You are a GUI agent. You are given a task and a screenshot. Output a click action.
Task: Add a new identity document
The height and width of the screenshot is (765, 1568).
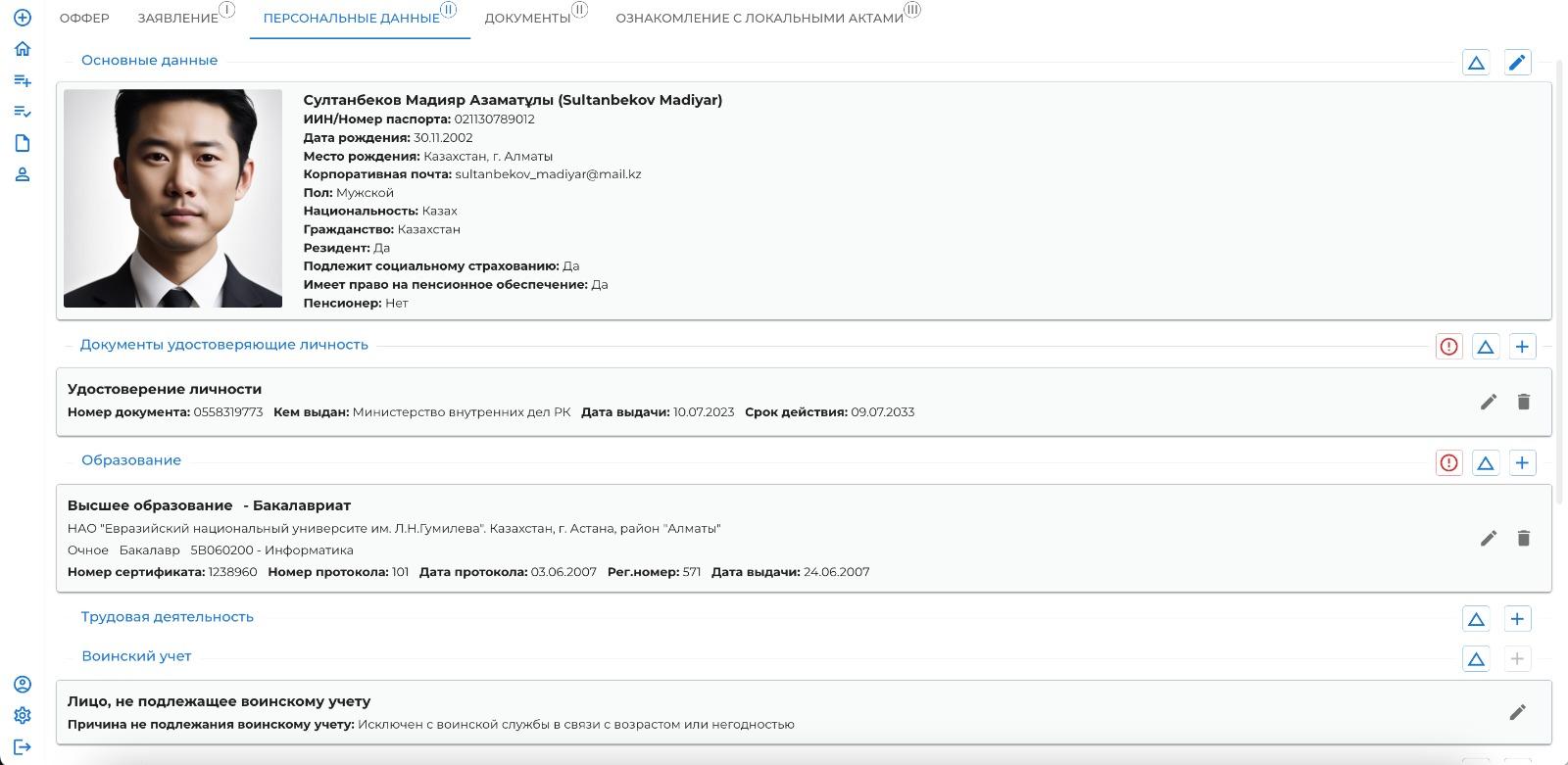coord(1522,347)
